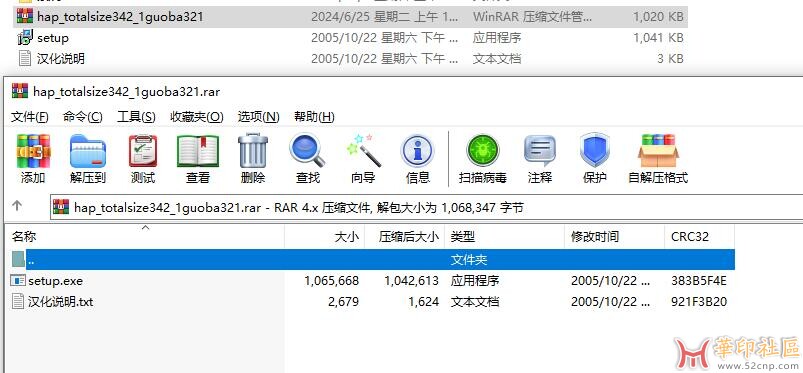Open the 选项(N) menu
This screenshot has width=803, height=373.
[x=259, y=117]
